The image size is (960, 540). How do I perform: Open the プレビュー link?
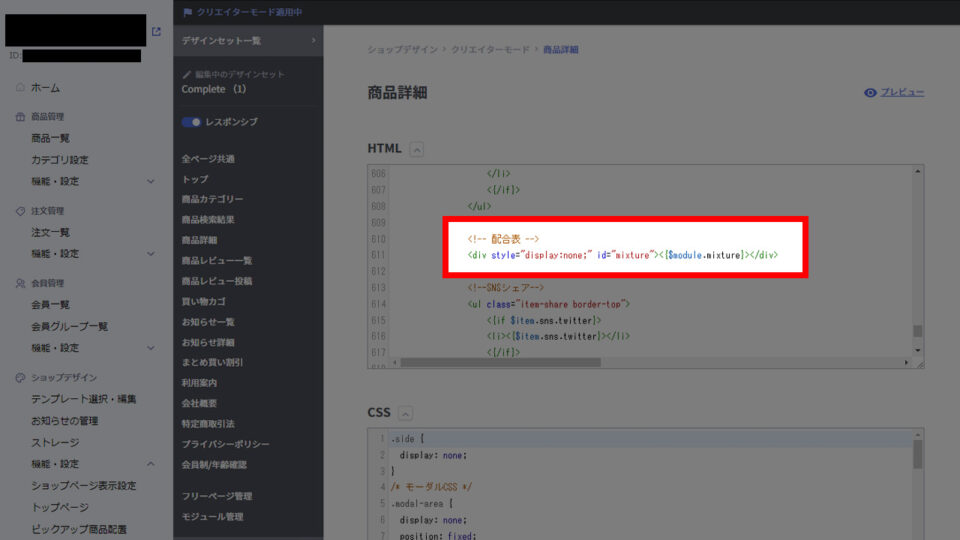coord(902,93)
